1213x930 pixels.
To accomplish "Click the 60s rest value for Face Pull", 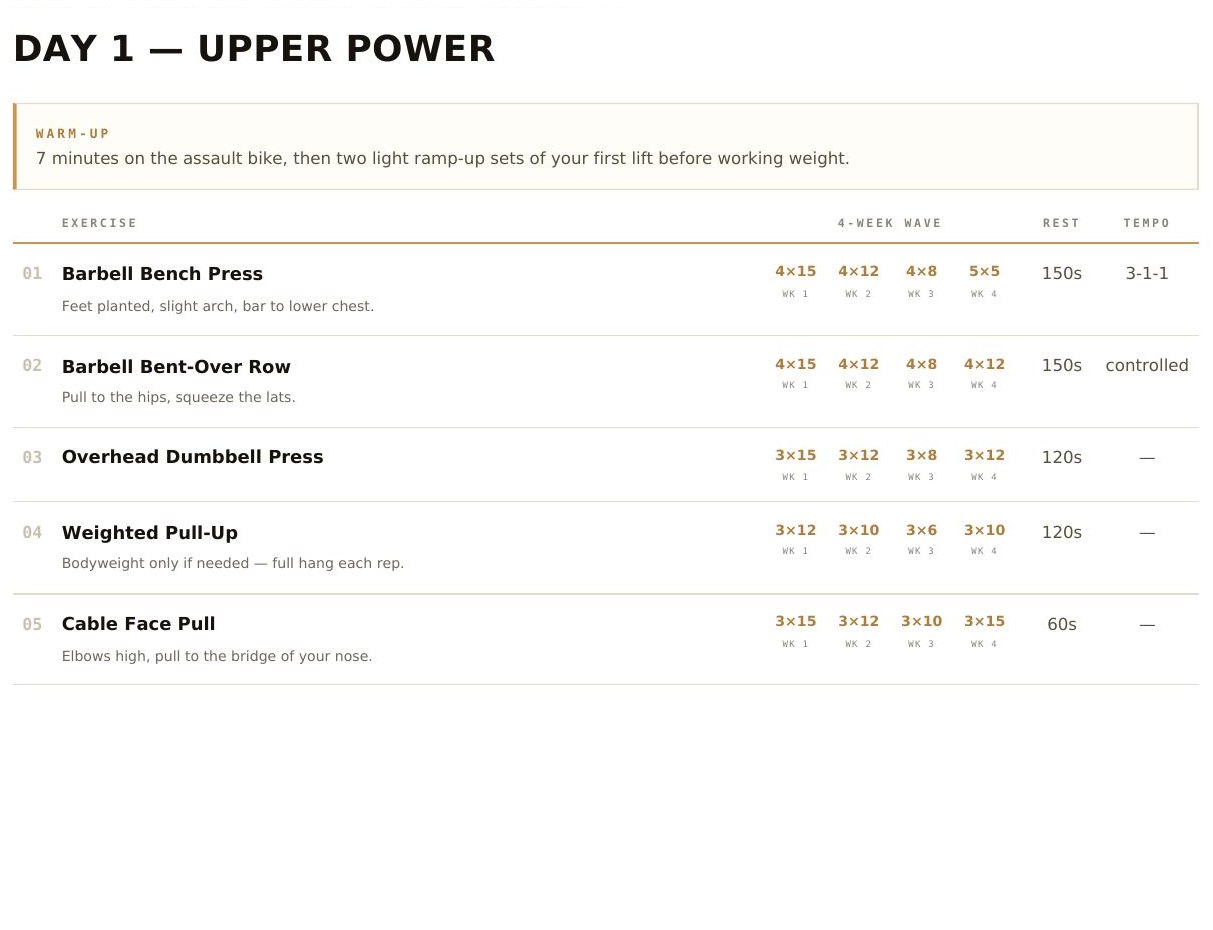I will point(1061,625).
